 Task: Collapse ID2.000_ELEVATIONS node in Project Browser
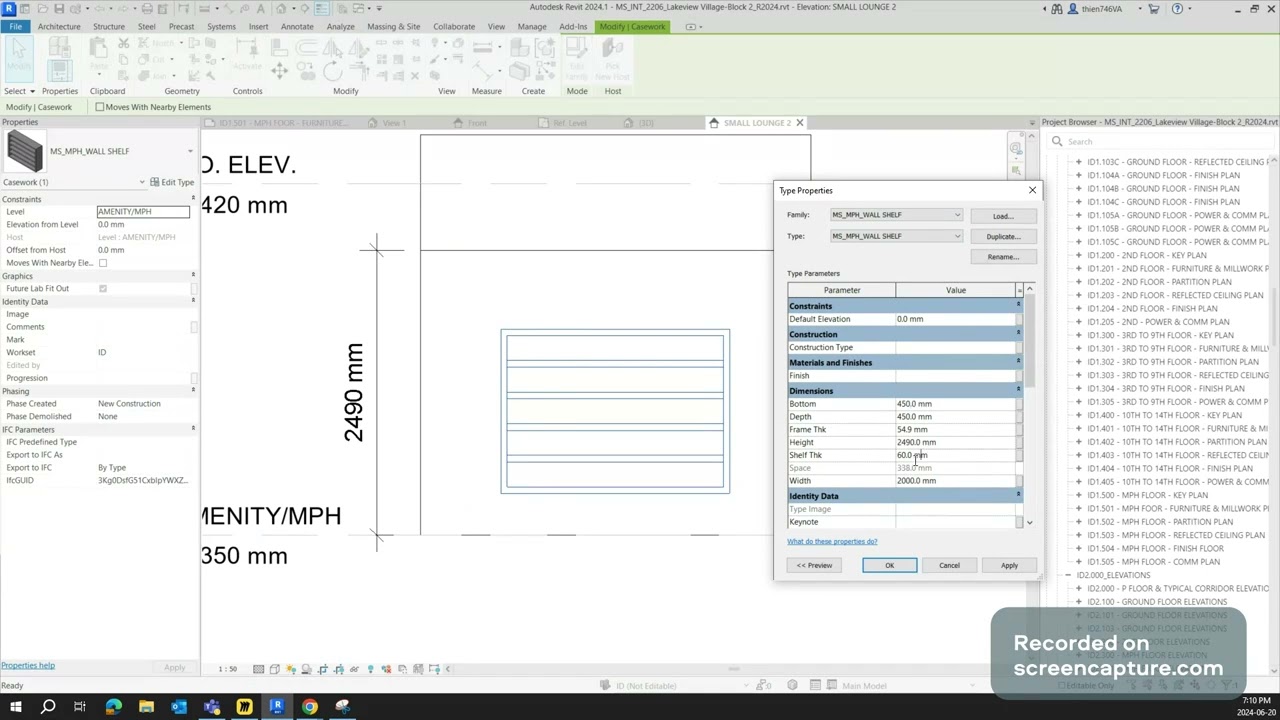pyautogui.click(x=1067, y=575)
